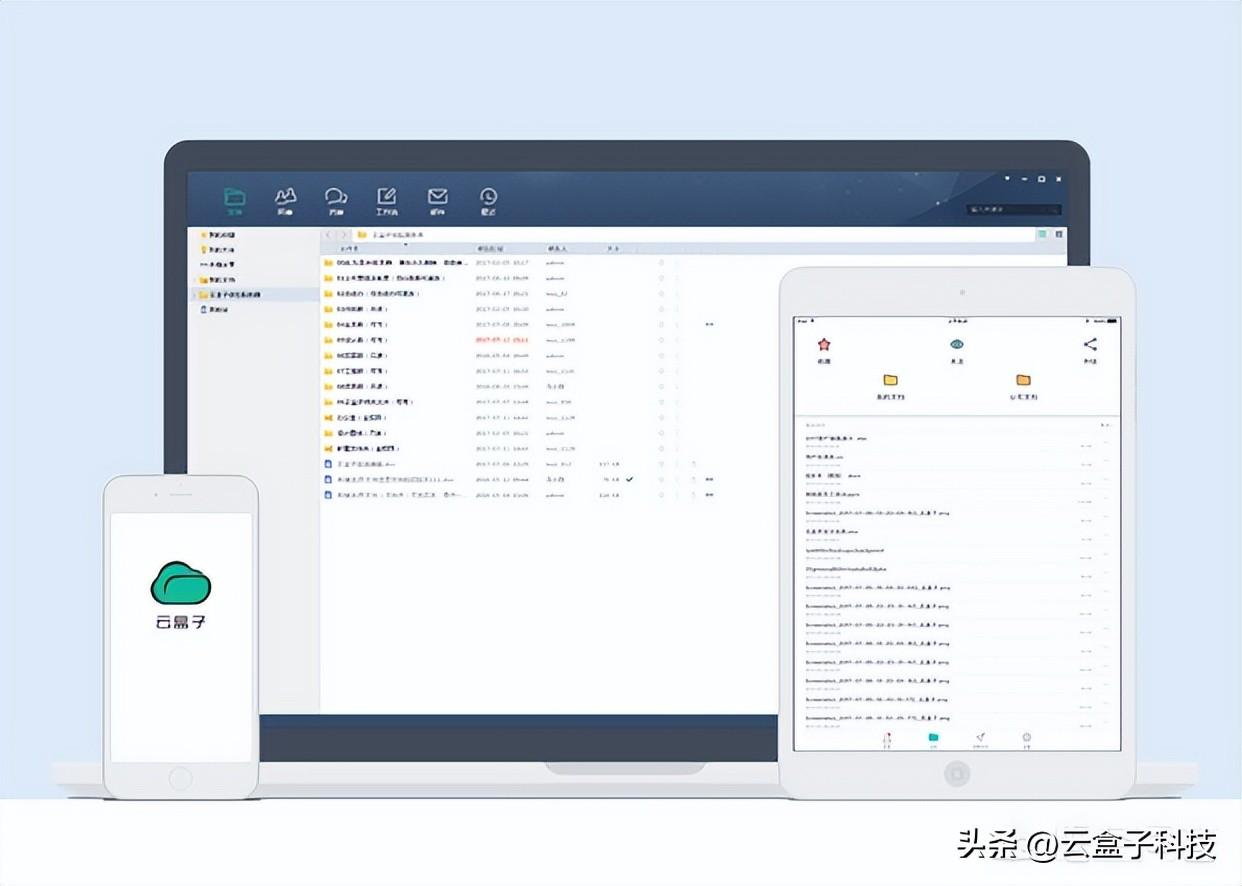Go back with the left arrow in breadcrumb bar
1242x886 pixels.
coord(329,234)
